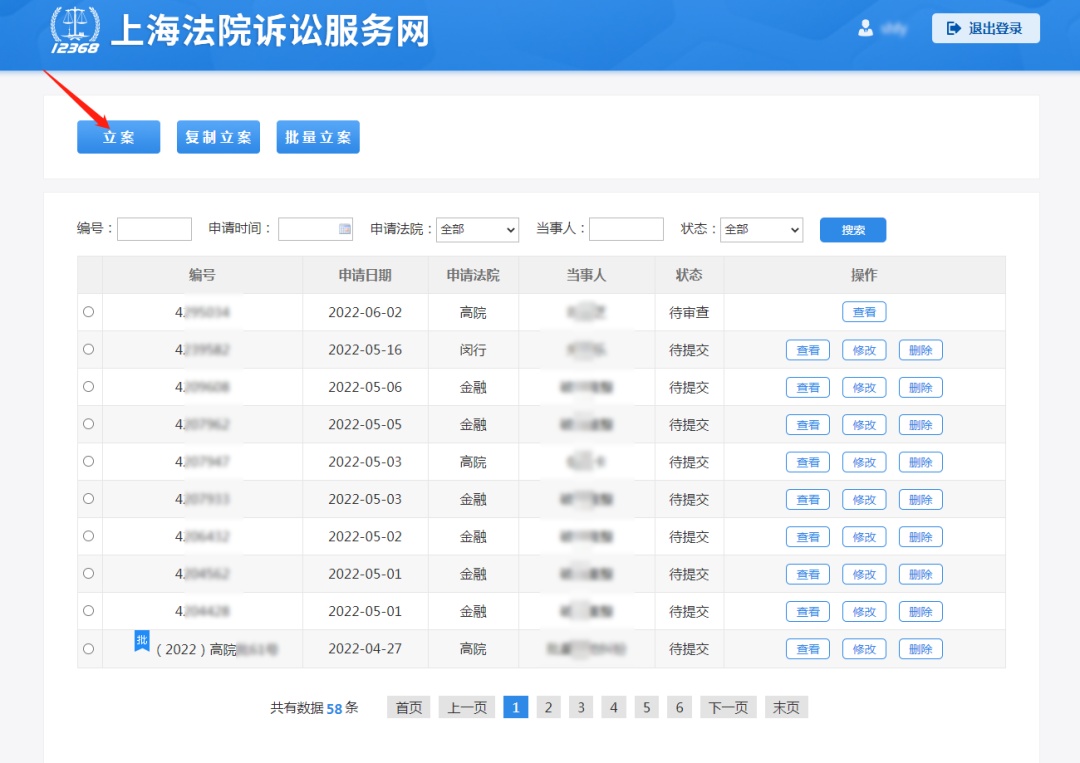Expand the 状态 dropdown
This screenshot has width=1080, height=763.
[761, 229]
